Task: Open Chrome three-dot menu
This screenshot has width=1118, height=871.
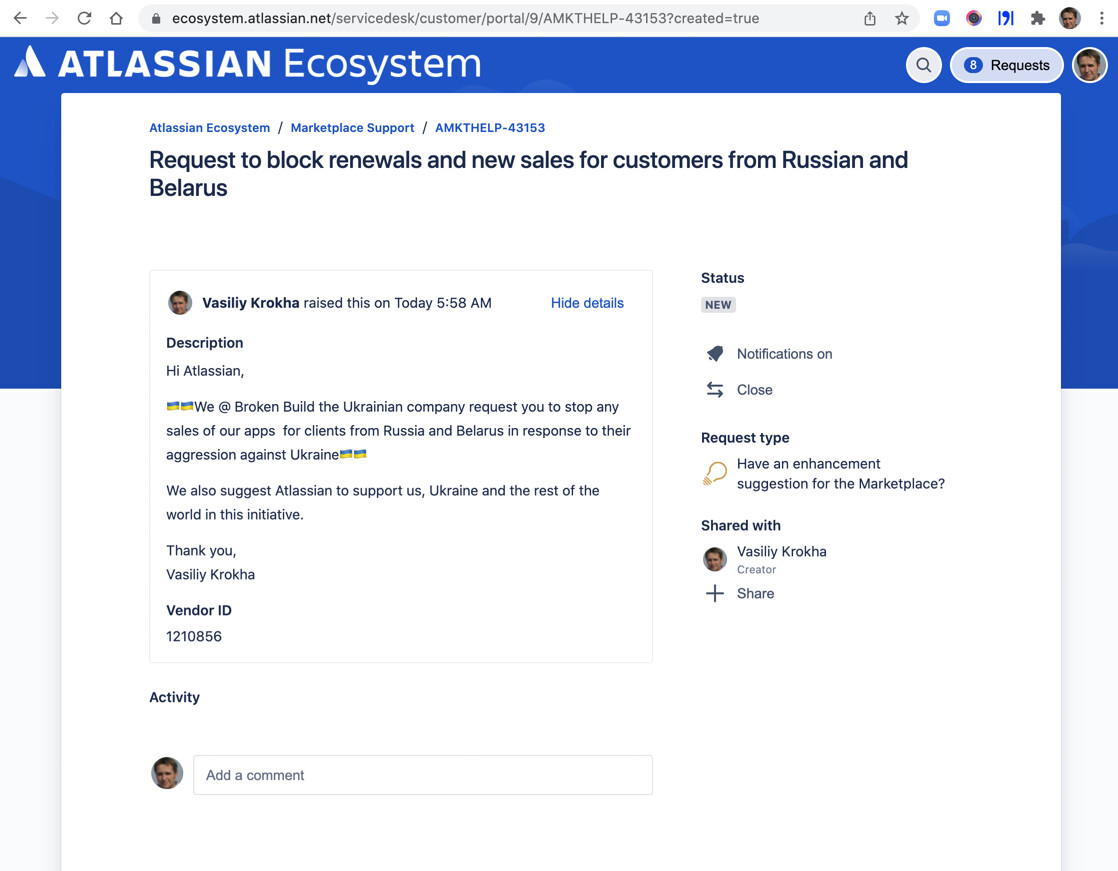Action: [x=1102, y=19]
